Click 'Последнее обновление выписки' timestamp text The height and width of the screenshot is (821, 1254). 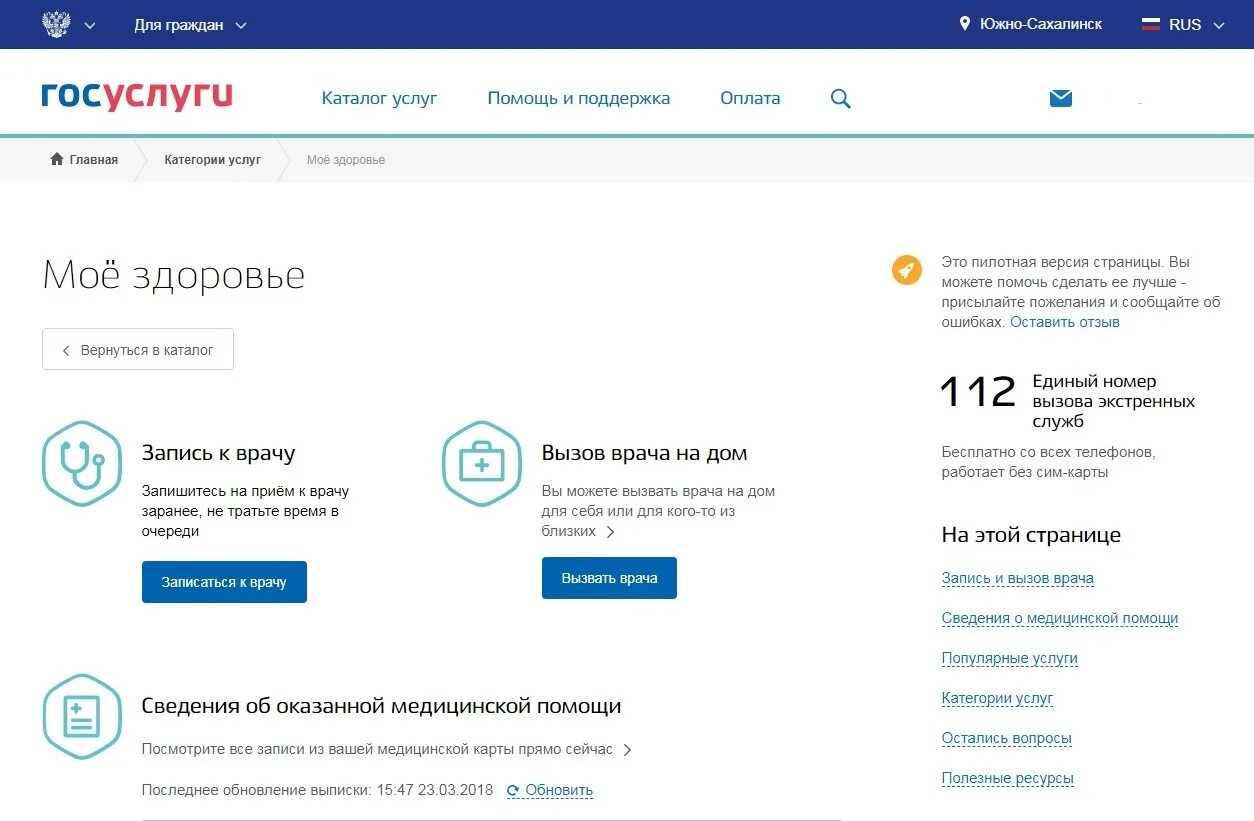click(x=318, y=790)
